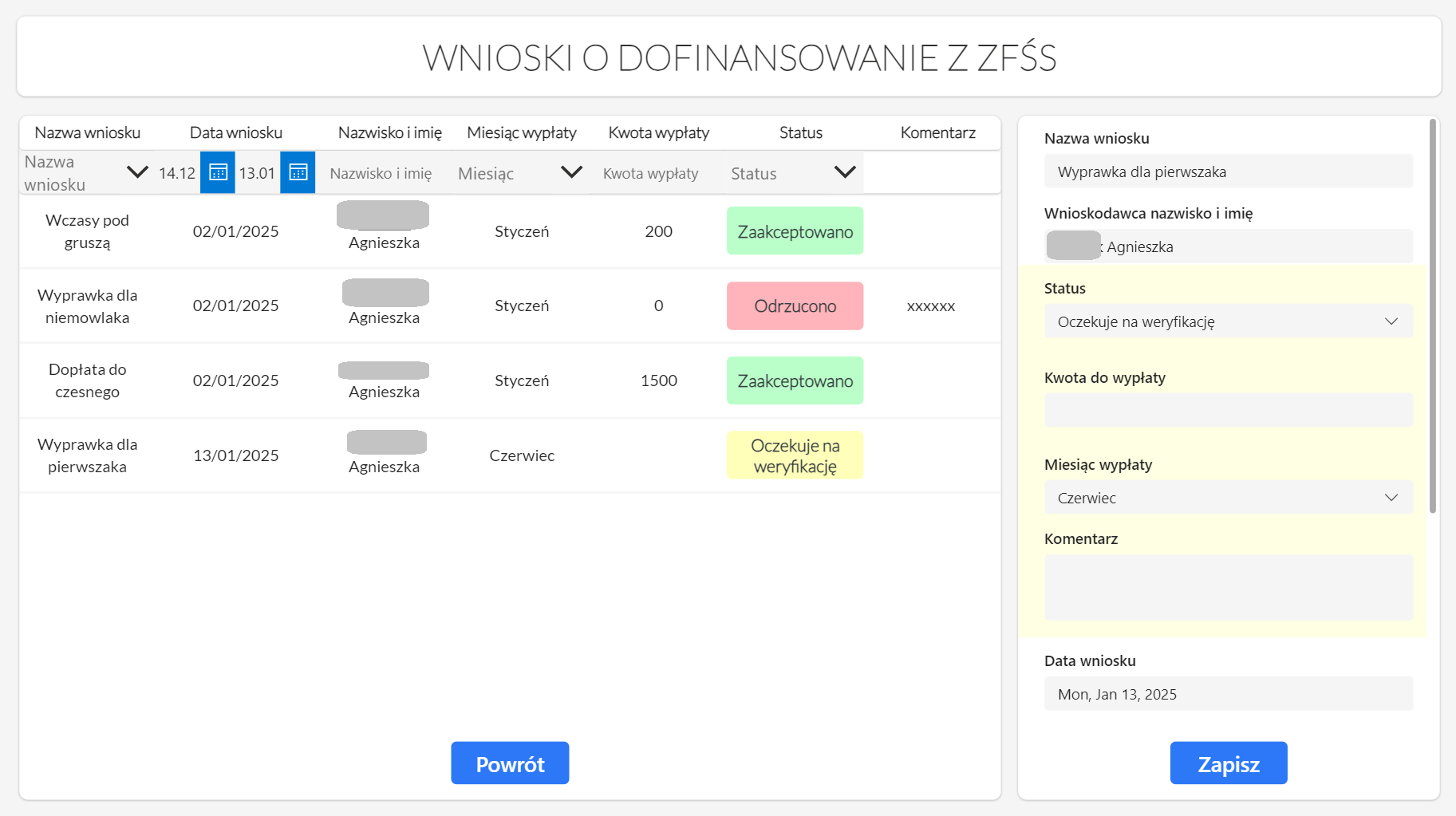The height and width of the screenshot is (816, 1456).
Task: Expand the Nazwa wniosku filter dropdown
Action: click(x=137, y=172)
